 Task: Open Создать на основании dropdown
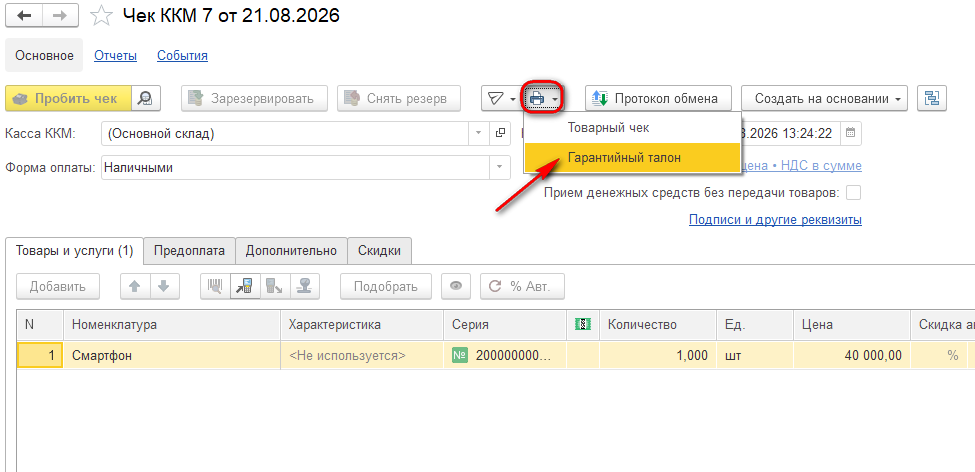tap(825, 98)
